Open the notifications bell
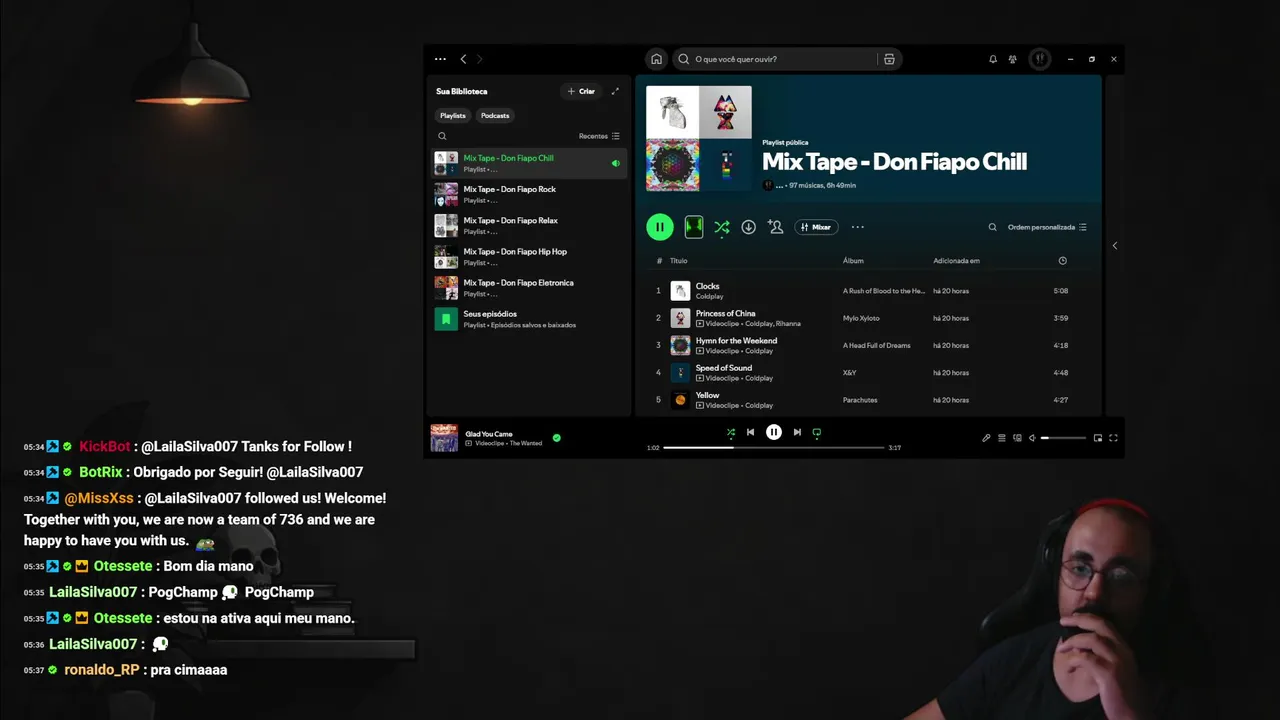 993,59
